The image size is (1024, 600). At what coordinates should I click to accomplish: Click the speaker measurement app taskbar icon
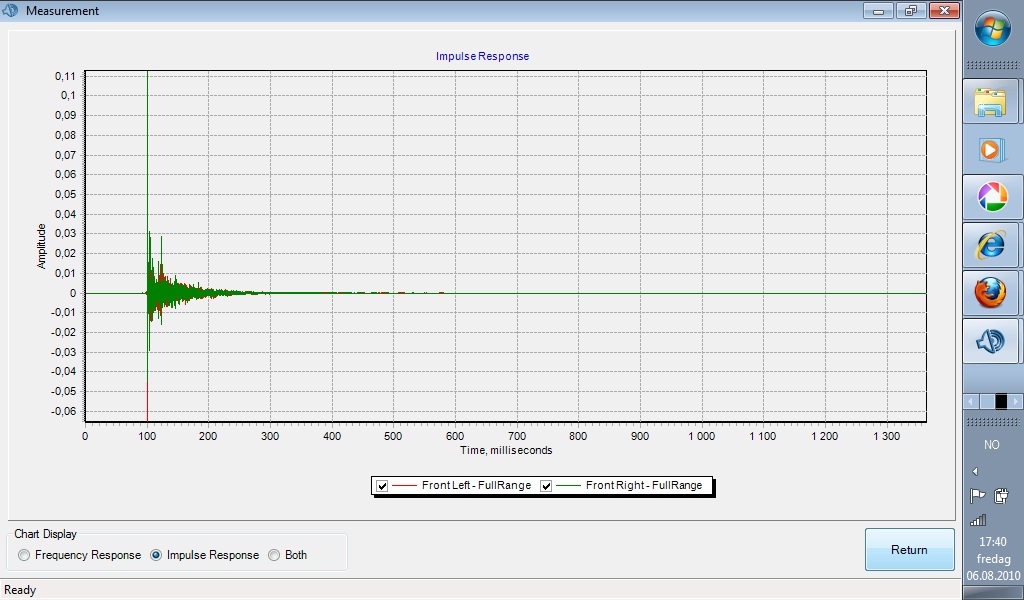[991, 342]
